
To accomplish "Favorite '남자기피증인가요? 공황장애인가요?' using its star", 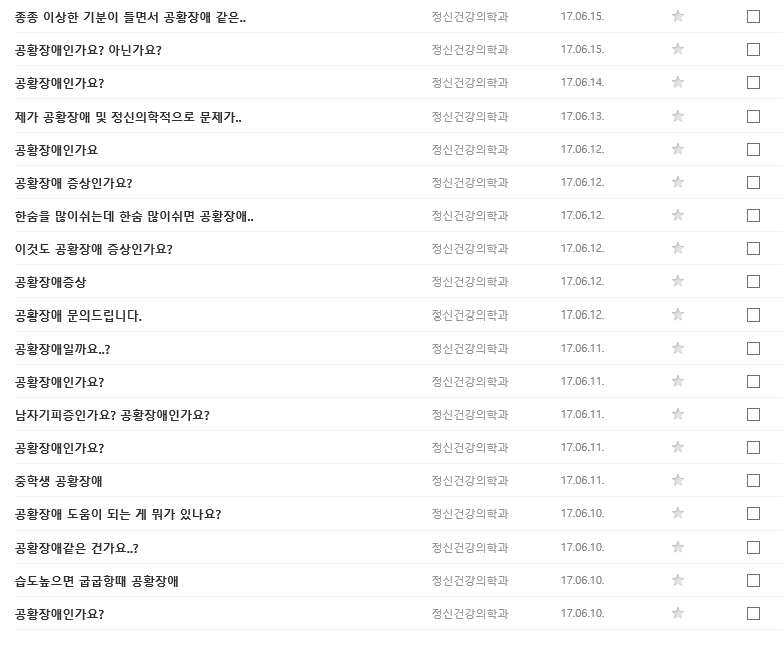I will pos(677,414).
